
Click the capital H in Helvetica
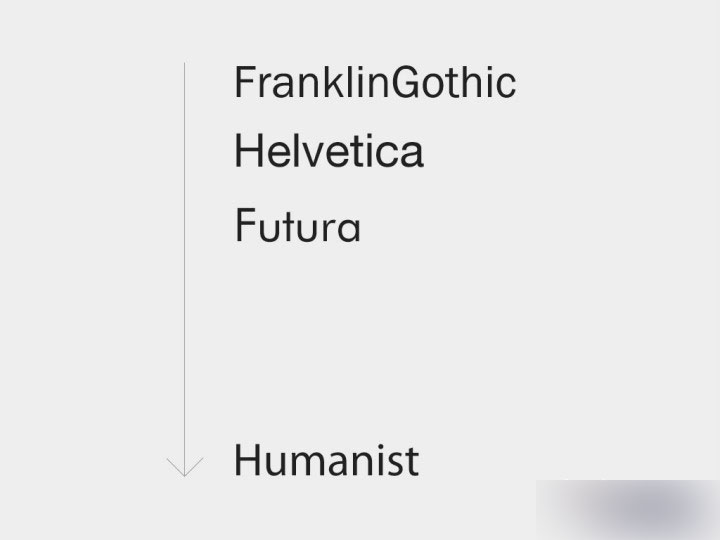pos(248,151)
